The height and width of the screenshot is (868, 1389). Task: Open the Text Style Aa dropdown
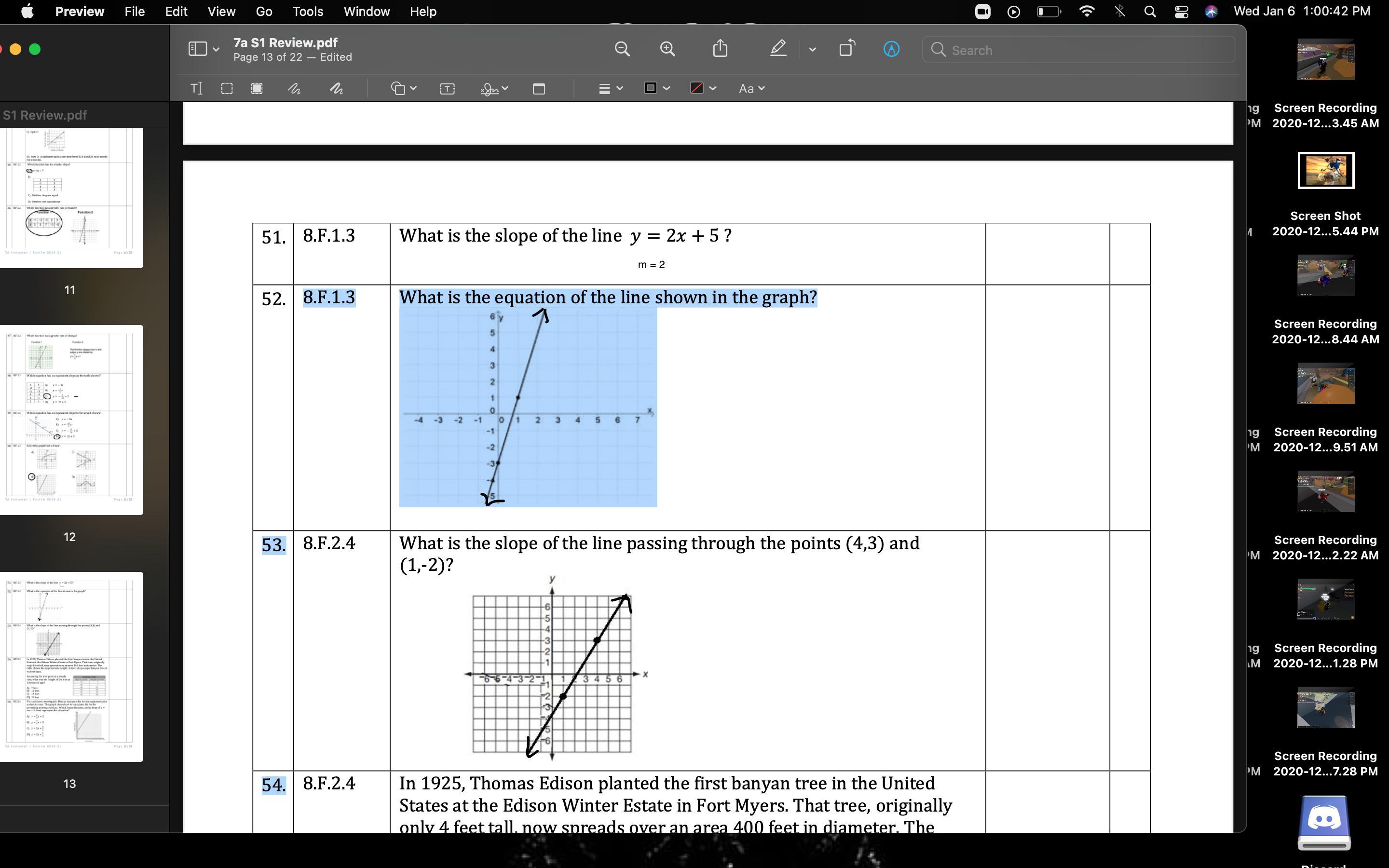(751, 88)
